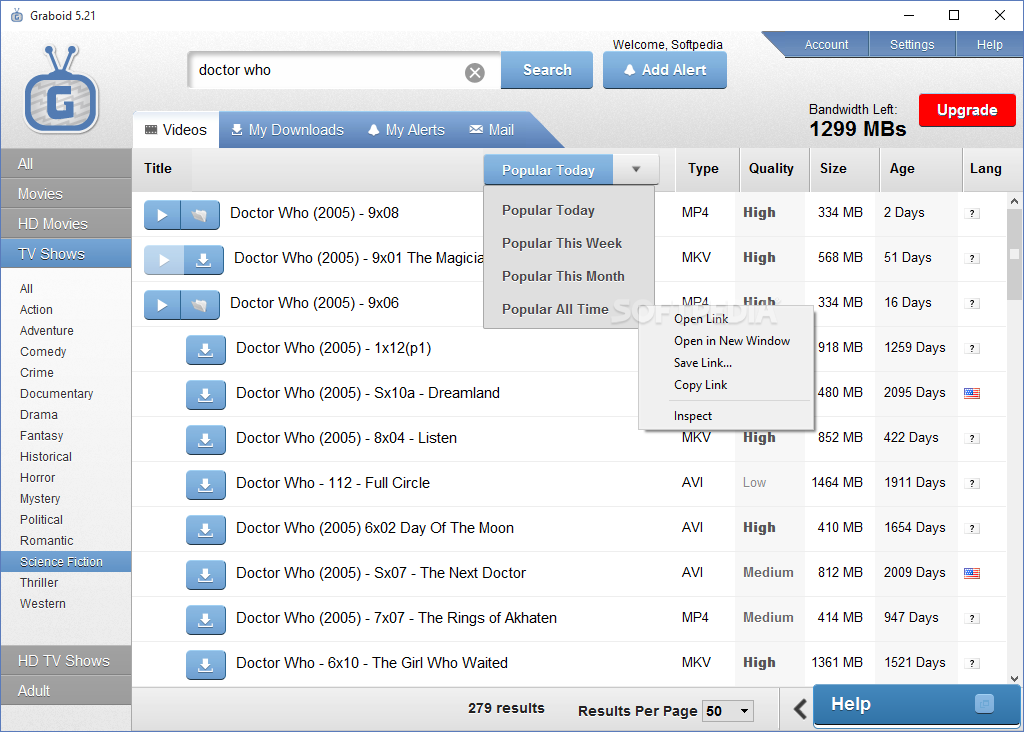This screenshot has height=732, width=1024.
Task: Download Doctor Who (2005) - 1x12(p1)
Action: tap(206, 350)
